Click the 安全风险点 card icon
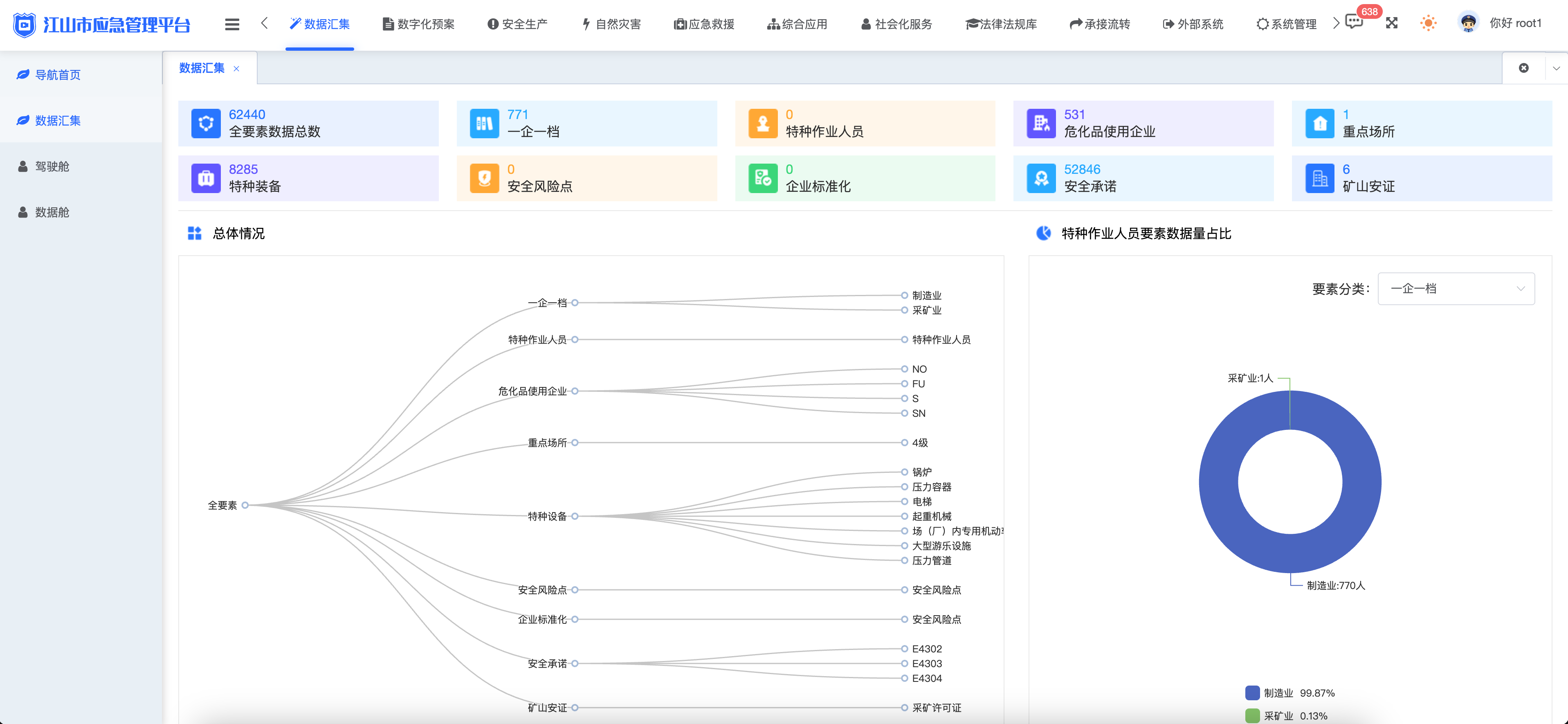The height and width of the screenshot is (724, 1568). (x=485, y=178)
